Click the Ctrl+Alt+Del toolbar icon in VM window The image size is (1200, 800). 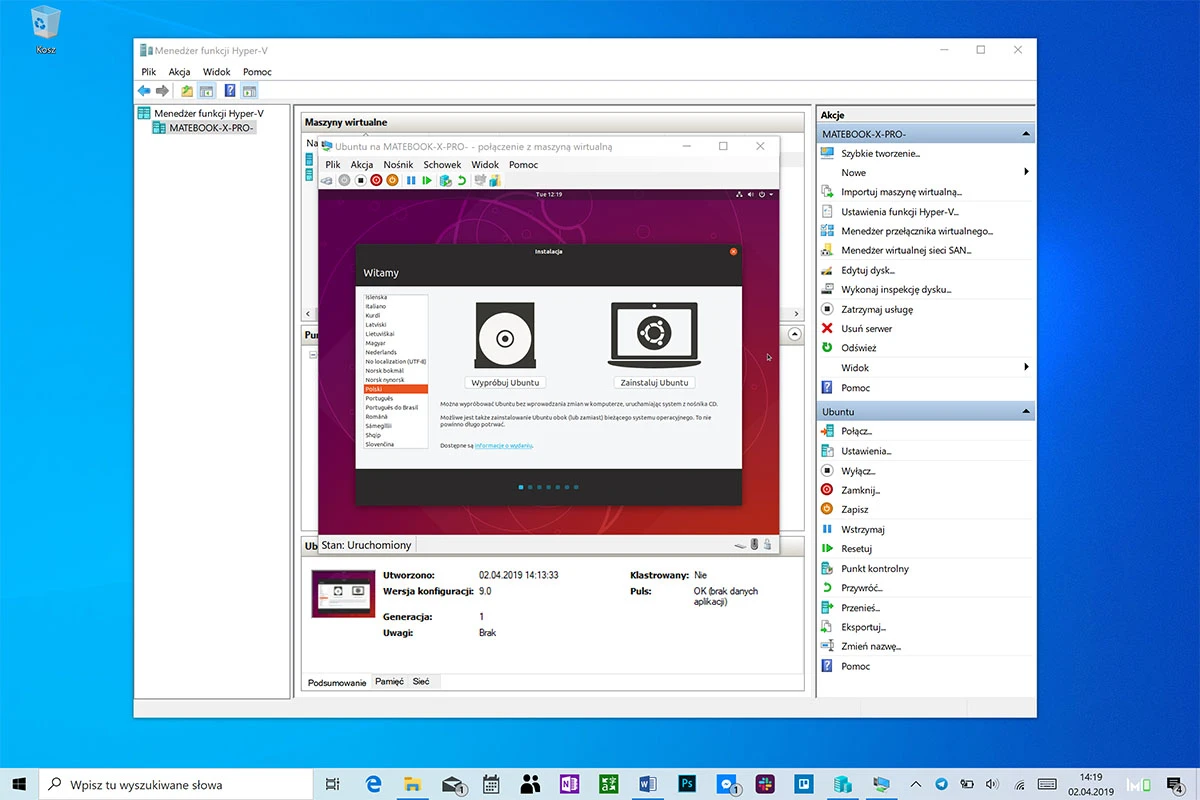click(x=326, y=180)
